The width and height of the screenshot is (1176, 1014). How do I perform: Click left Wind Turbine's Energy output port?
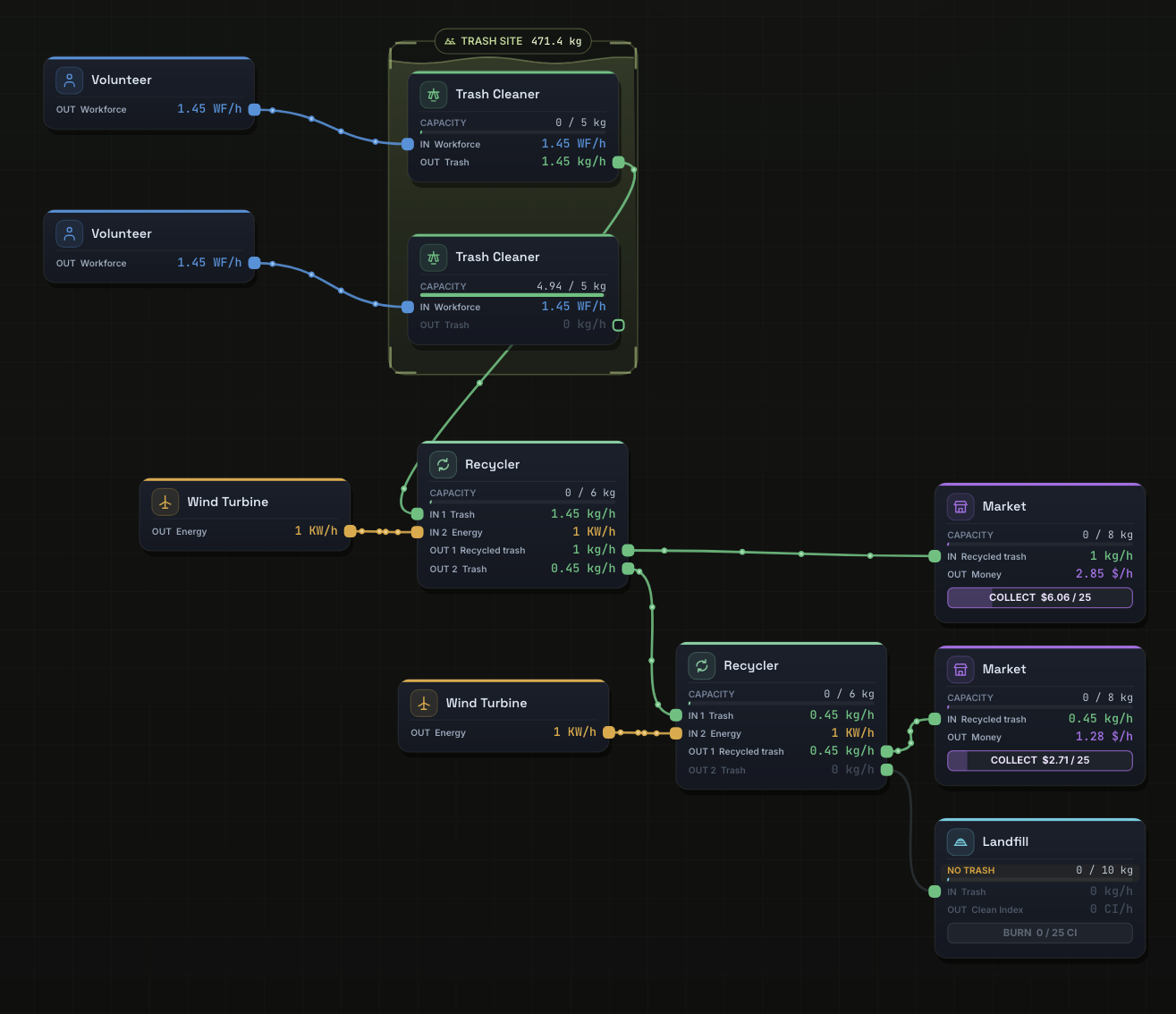tap(351, 531)
